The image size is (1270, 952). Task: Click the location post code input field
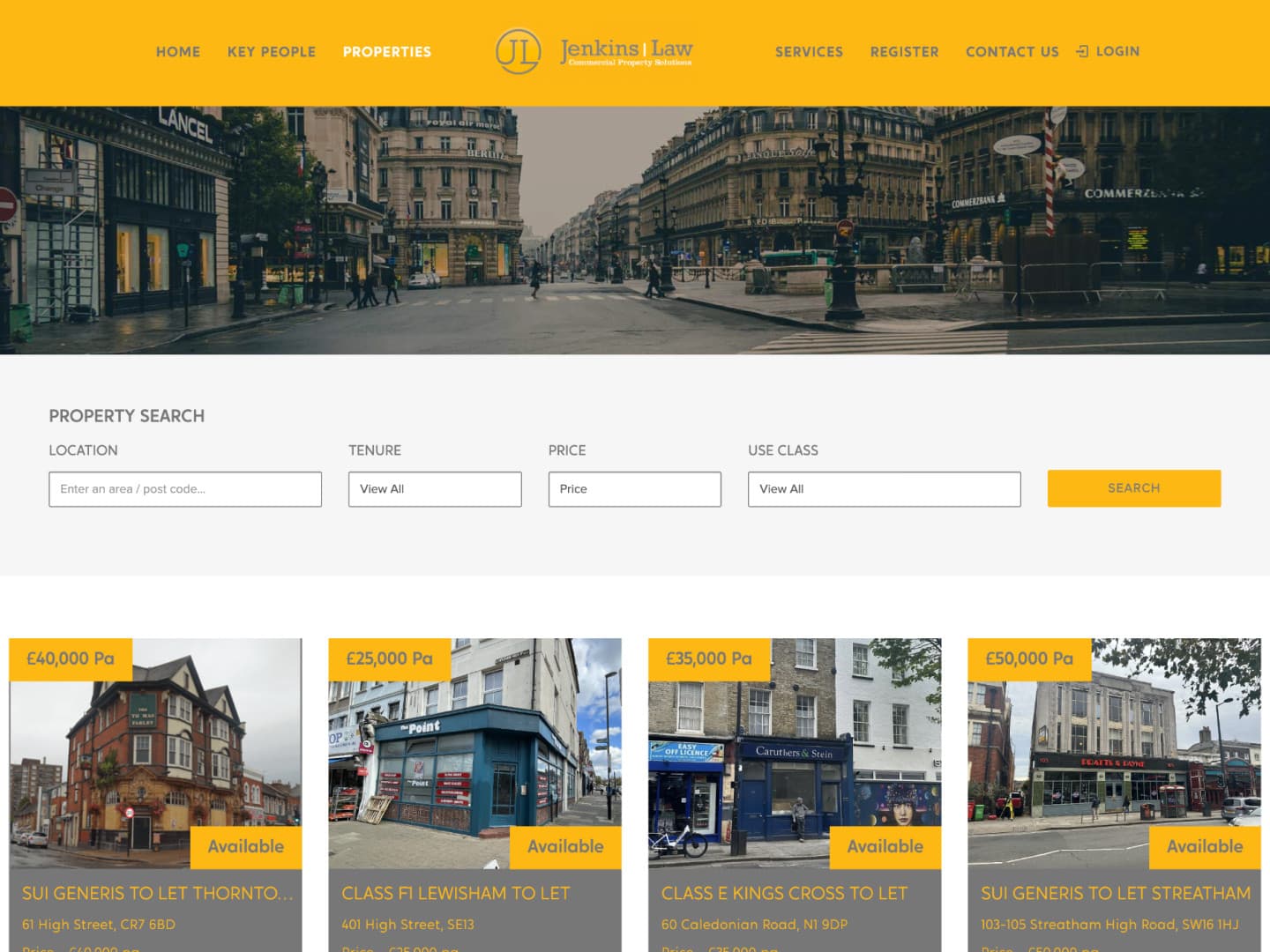(x=184, y=488)
